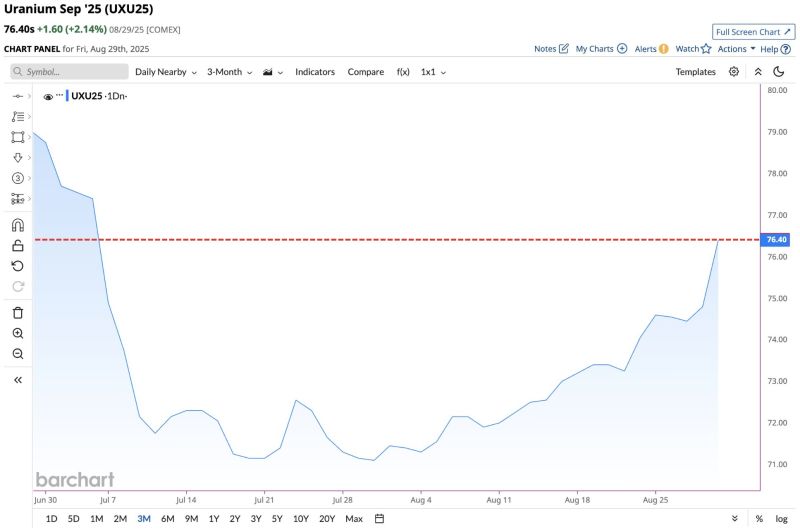Delete drawings with trash icon
800x532 pixels.
click(18, 313)
